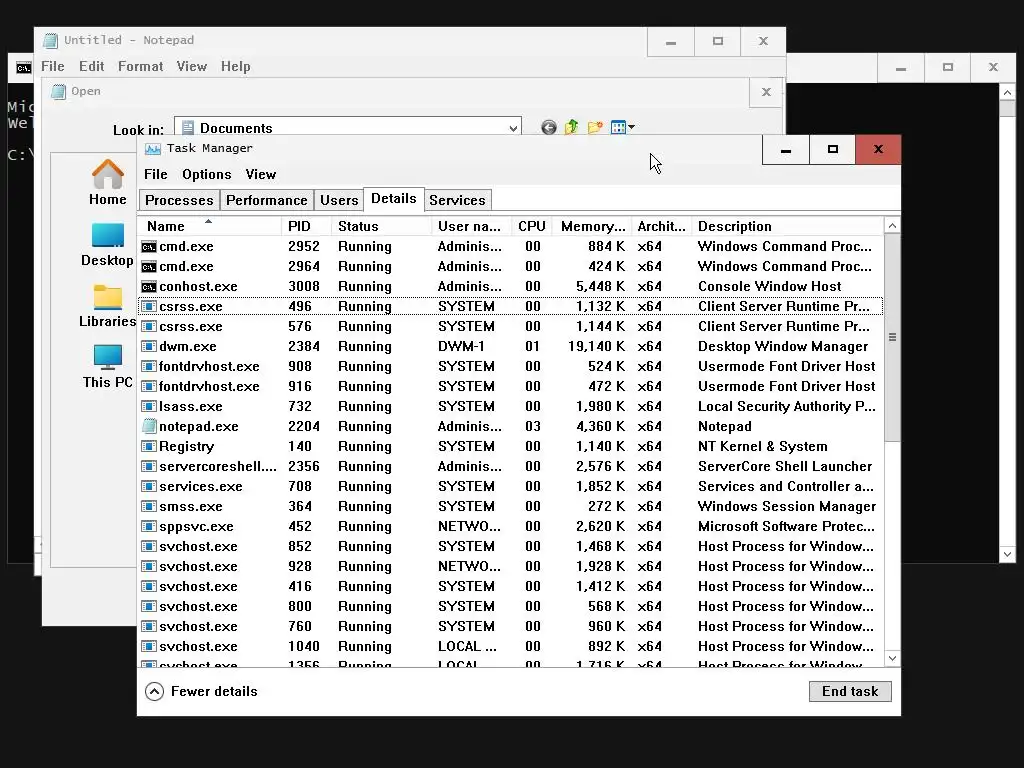The width and height of the screenshot is (1024, 768).
Task: Click the servercoreshell process icon
Action: 149,466
